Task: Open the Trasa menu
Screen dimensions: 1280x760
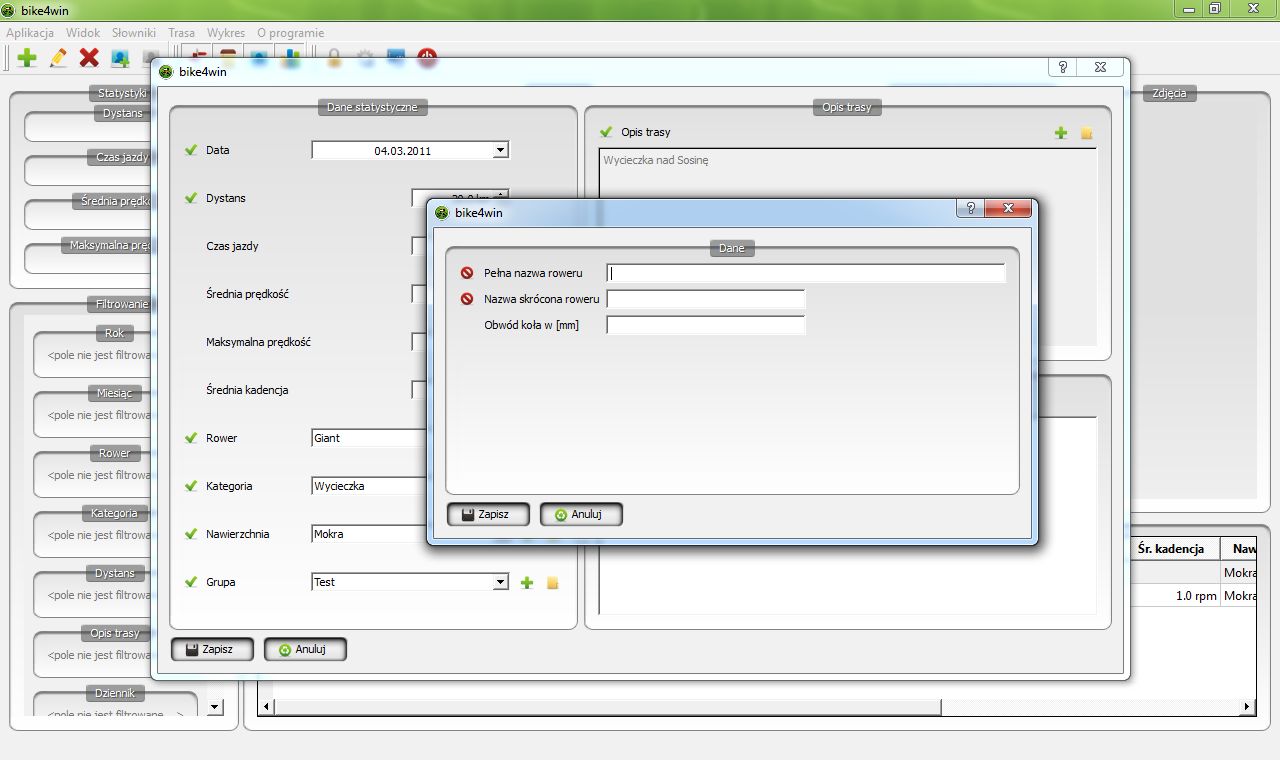Action: [181, 33]
